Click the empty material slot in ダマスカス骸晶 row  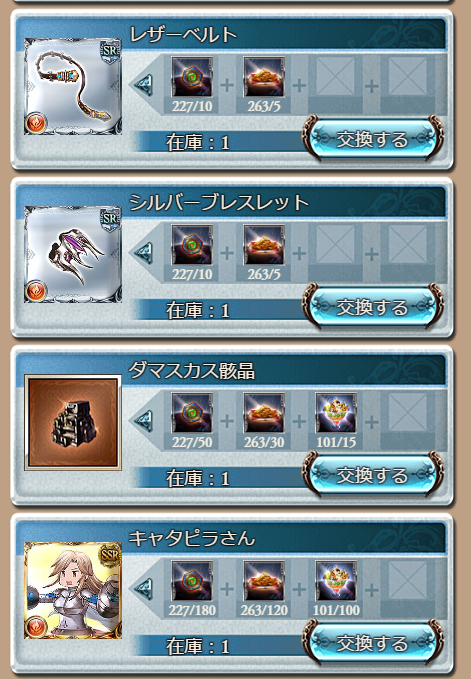pyautogui.click(x=408, y=413)
